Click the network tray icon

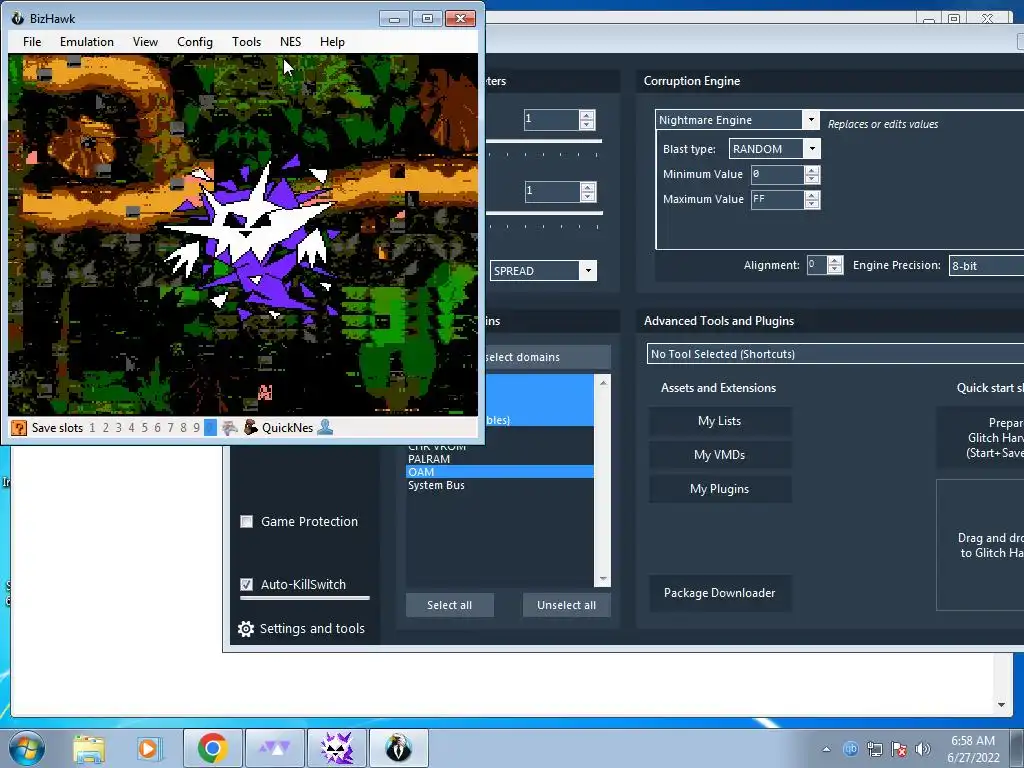(x=874, y=749)
